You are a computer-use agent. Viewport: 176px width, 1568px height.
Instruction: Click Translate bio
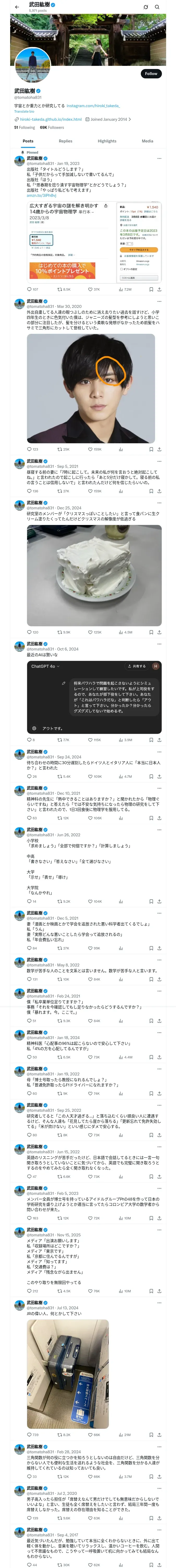(24, 111)
